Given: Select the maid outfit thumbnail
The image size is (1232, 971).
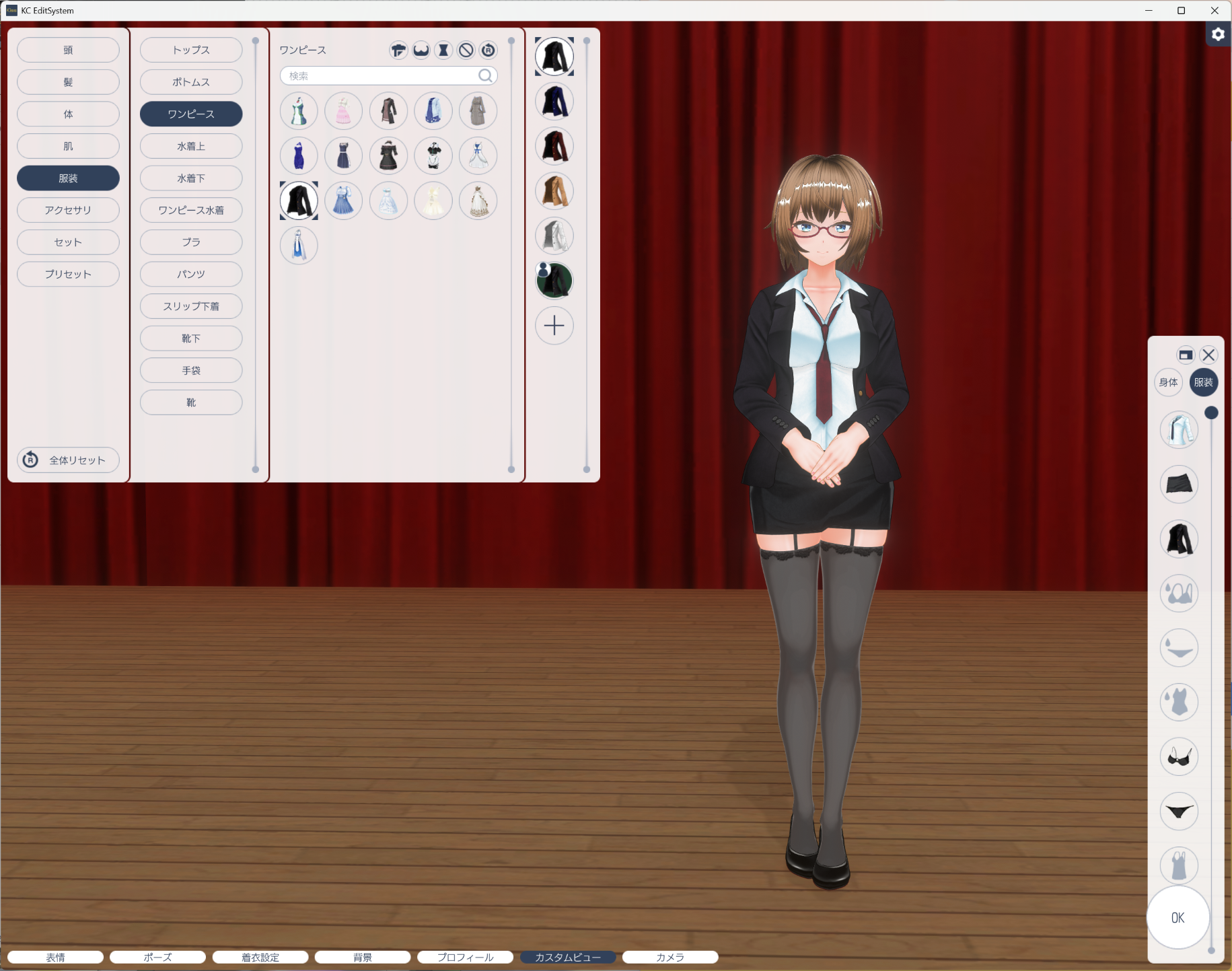Looking at the screenshot, I should [433, 155].
